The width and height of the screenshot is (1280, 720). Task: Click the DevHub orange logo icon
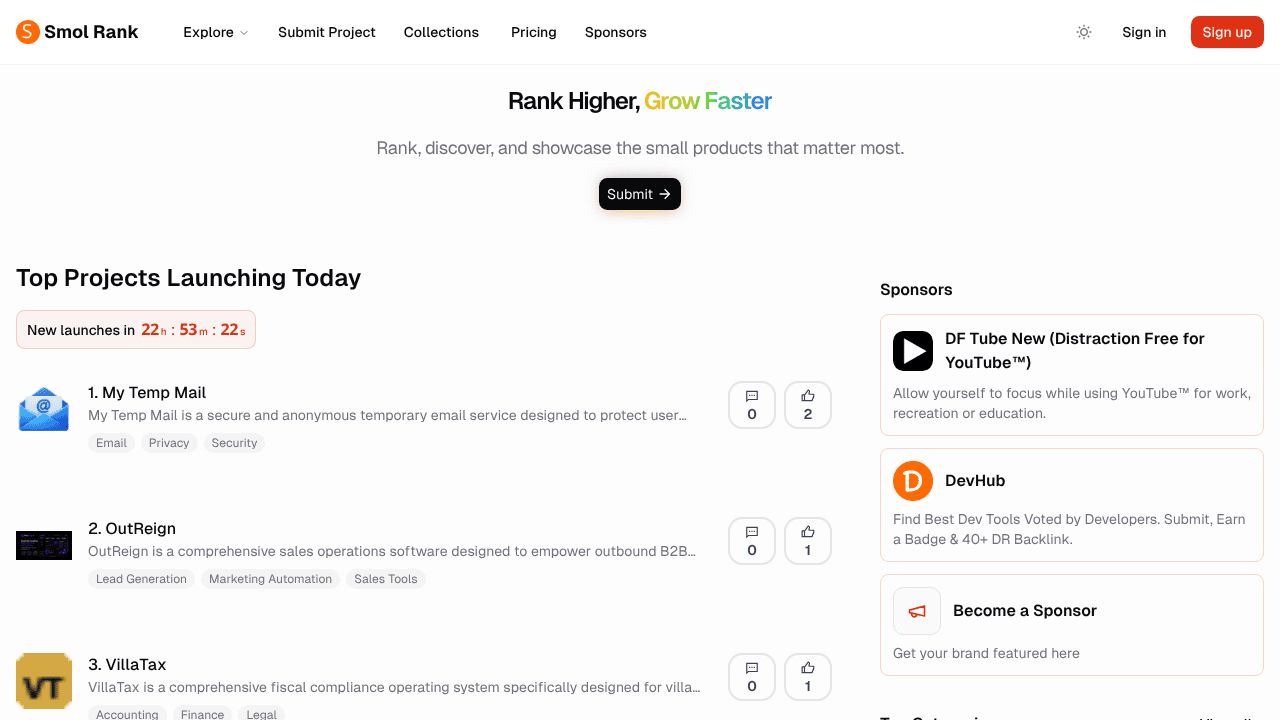click(913, 481)
